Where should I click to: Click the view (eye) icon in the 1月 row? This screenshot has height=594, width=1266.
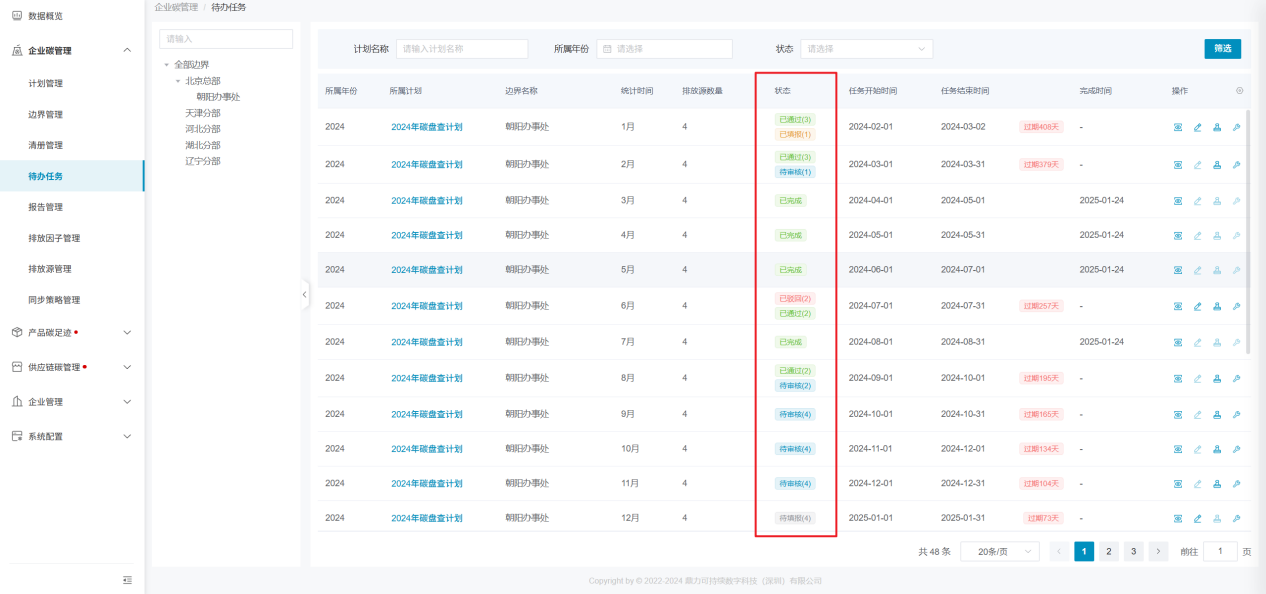pyautogui.click(x=1178, y=127)
